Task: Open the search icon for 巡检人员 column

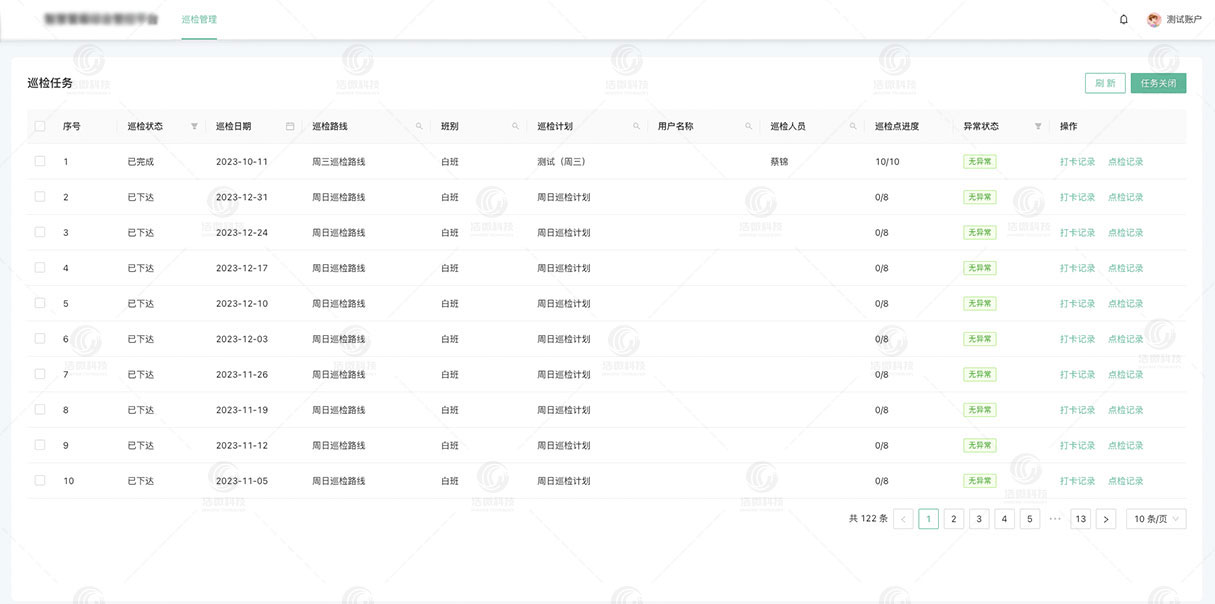Action: point(854,127)
